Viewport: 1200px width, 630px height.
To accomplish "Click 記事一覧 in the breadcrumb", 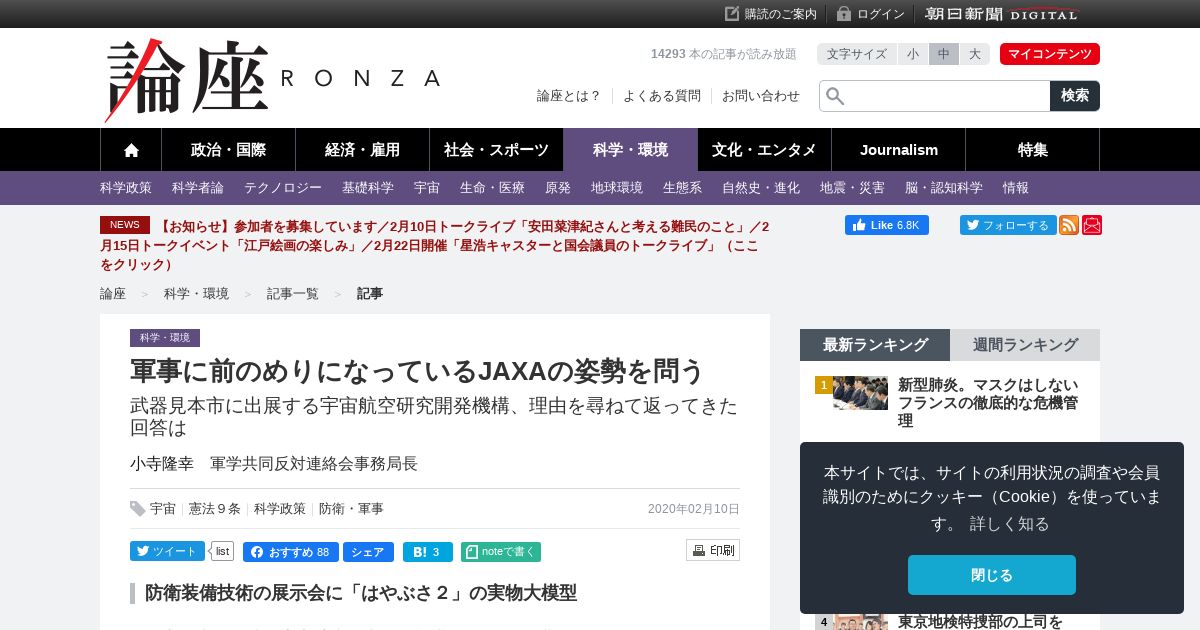I will (x=293, y=294).
